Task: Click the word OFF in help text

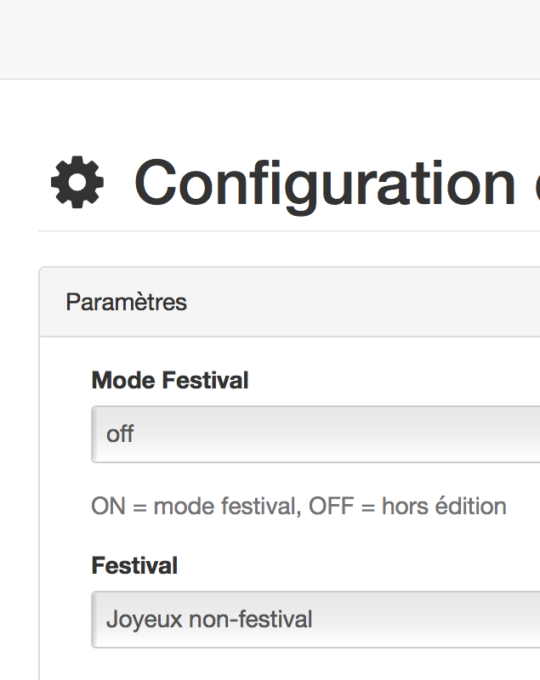Action: tap(331, 506)
